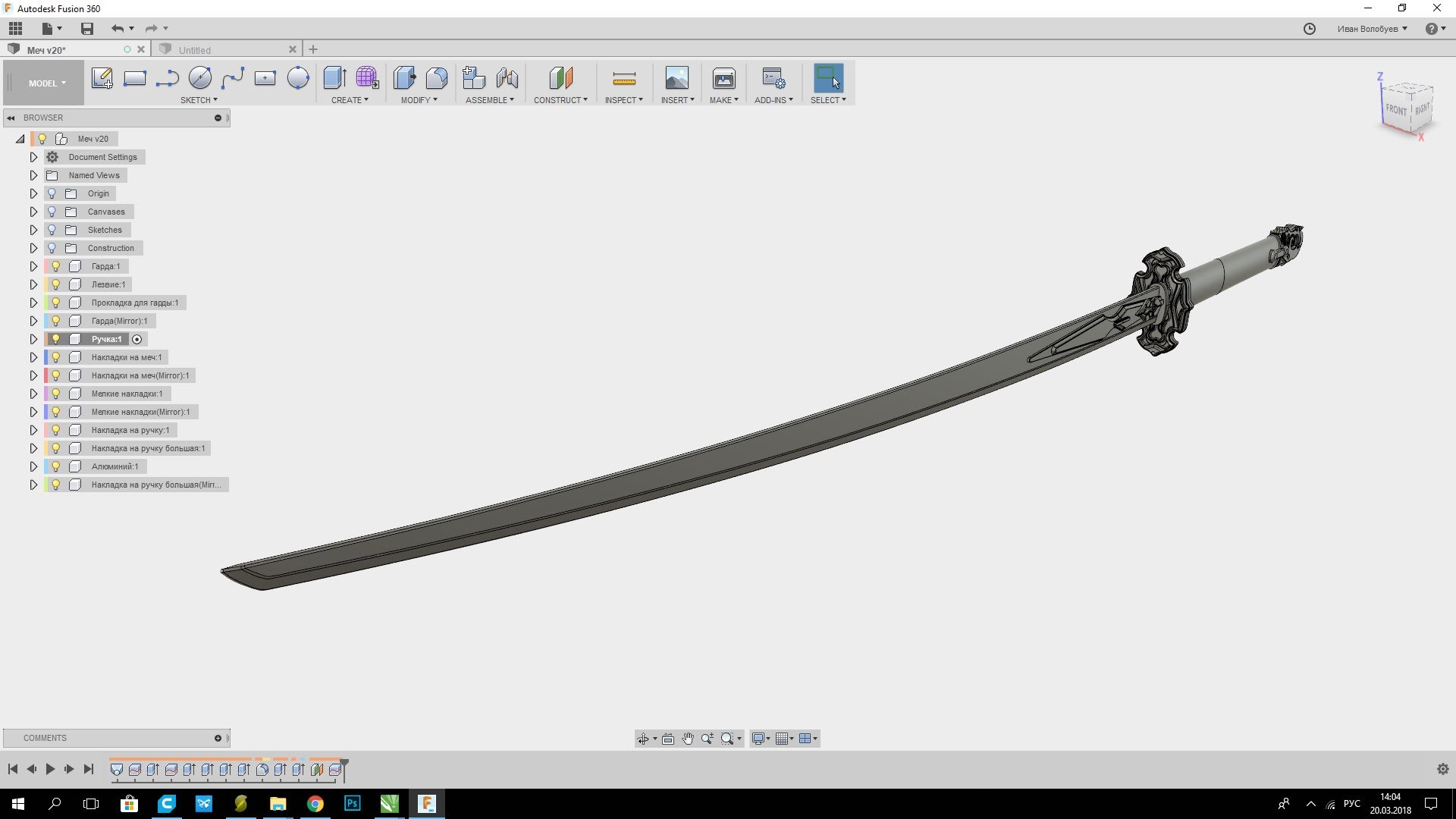Click the FRONT face of ViewCube

[1395, 110]
